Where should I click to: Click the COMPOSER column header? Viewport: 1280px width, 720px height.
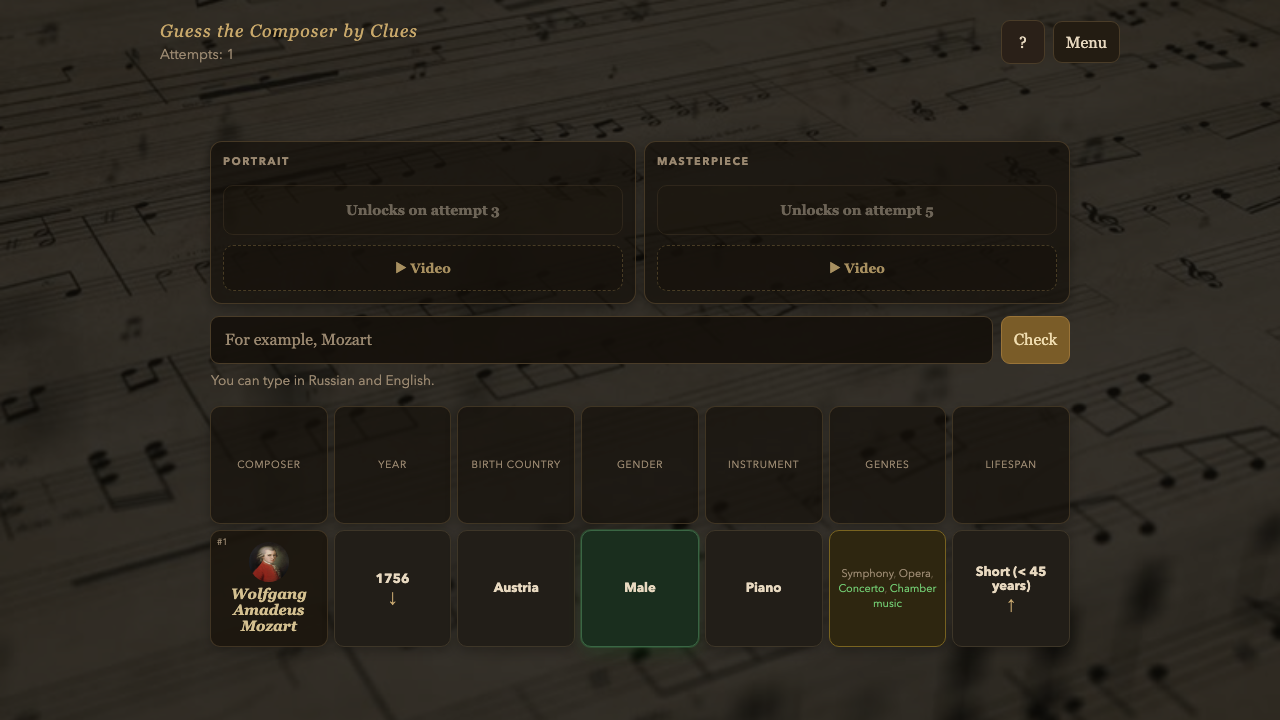pyautogui.click(x=269, y=465)
